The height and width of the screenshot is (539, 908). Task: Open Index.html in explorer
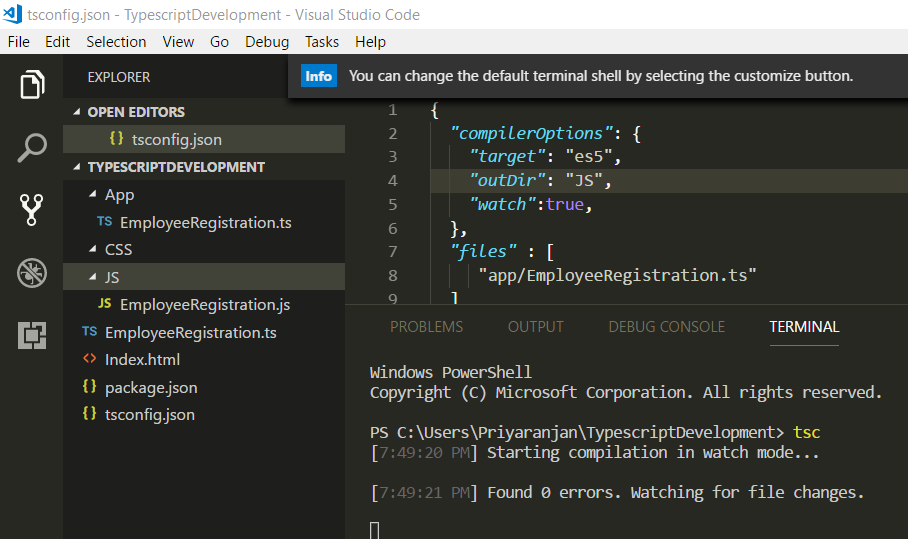(x=142, y=359)
